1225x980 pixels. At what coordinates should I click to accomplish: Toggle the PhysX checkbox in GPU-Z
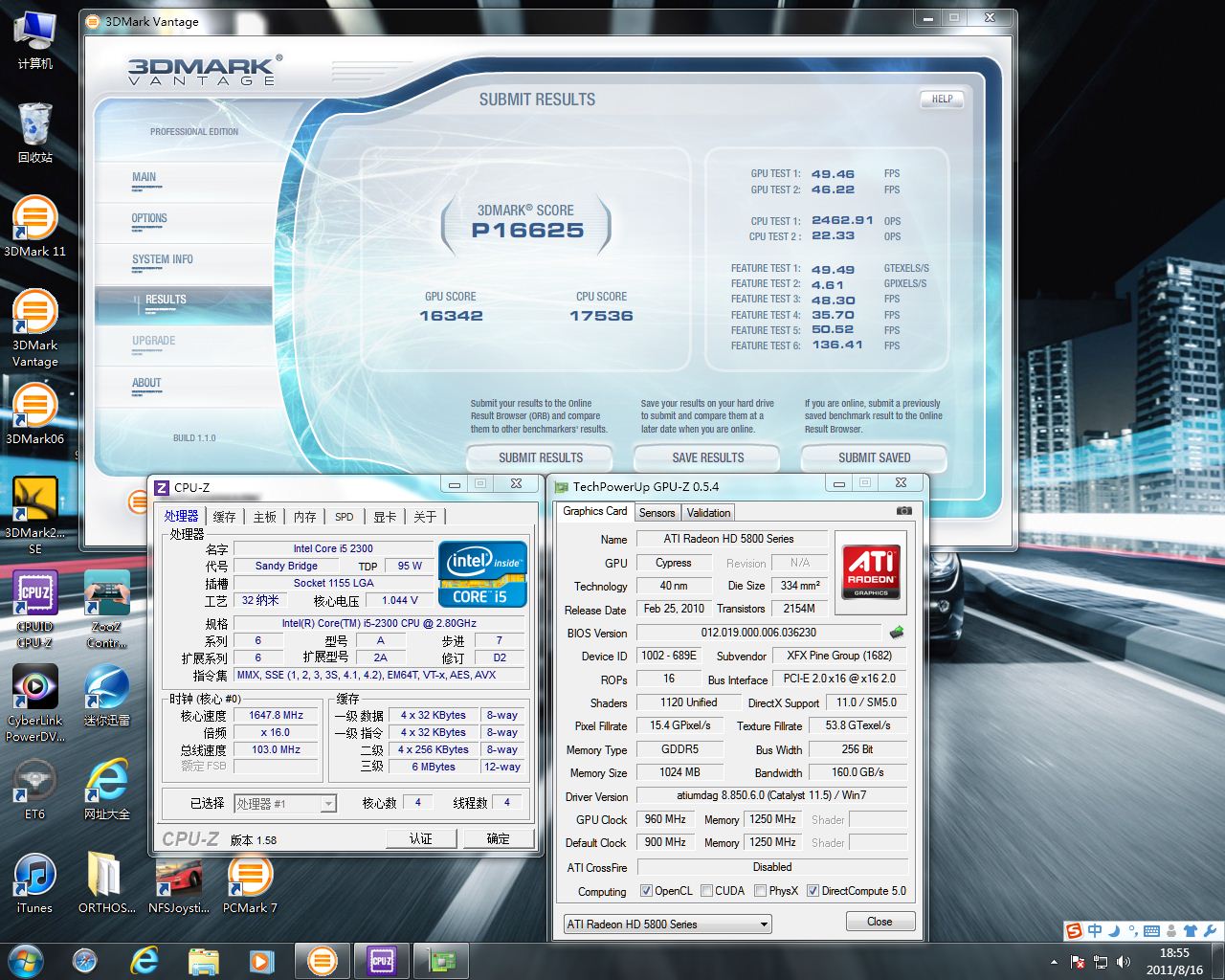point(760,891)
